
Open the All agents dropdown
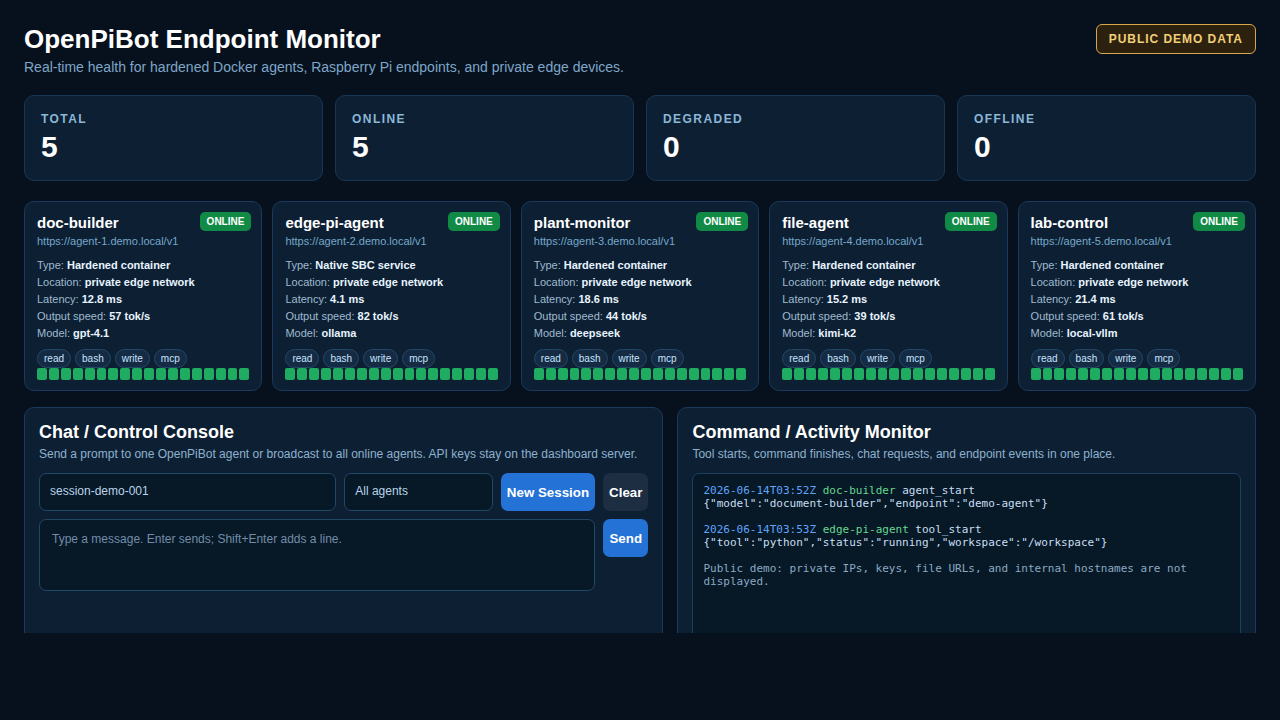(x=418, y=492)
